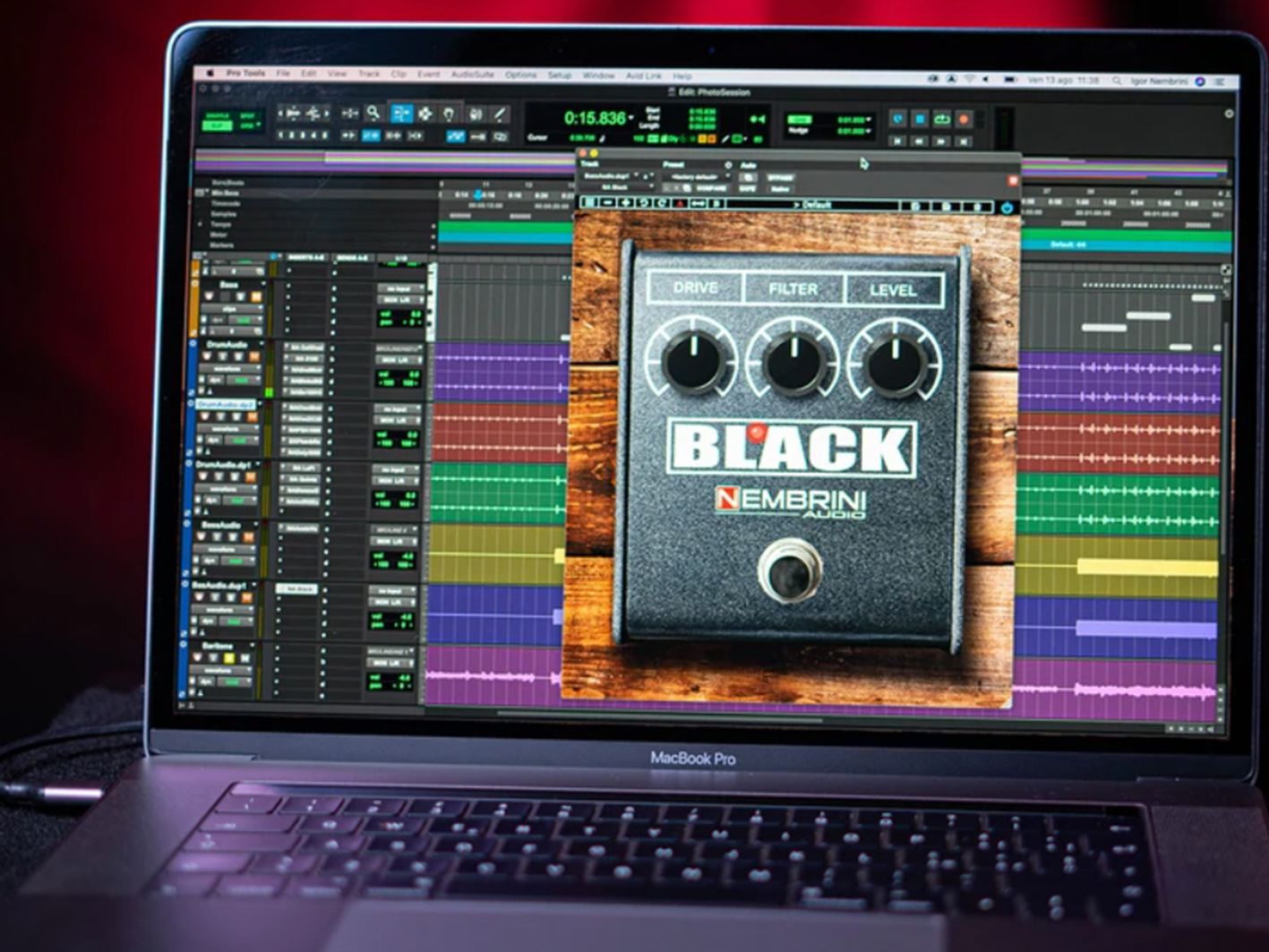The image size is (1269, 952).
Task: Open the plugin track selector dropdown
Action: [x=611, y=176]
